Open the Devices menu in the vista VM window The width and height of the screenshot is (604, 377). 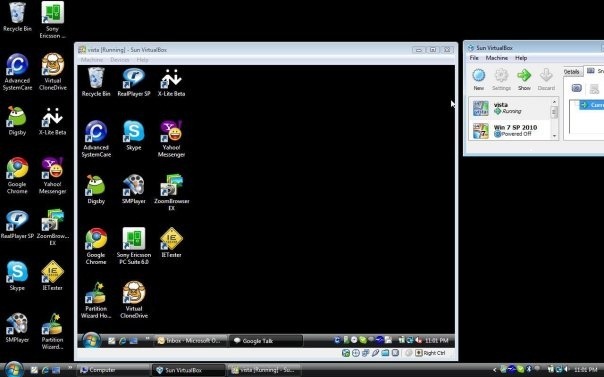point(120,60)
